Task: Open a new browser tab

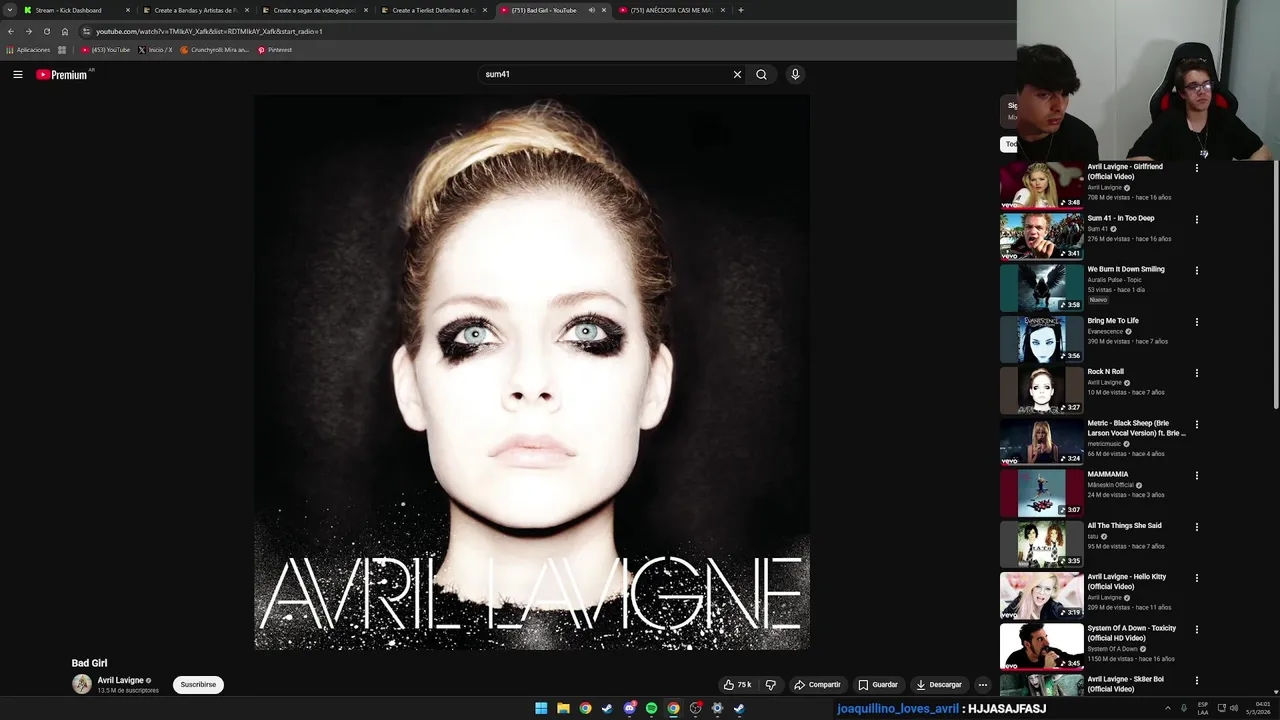Action: pos(740,10)
